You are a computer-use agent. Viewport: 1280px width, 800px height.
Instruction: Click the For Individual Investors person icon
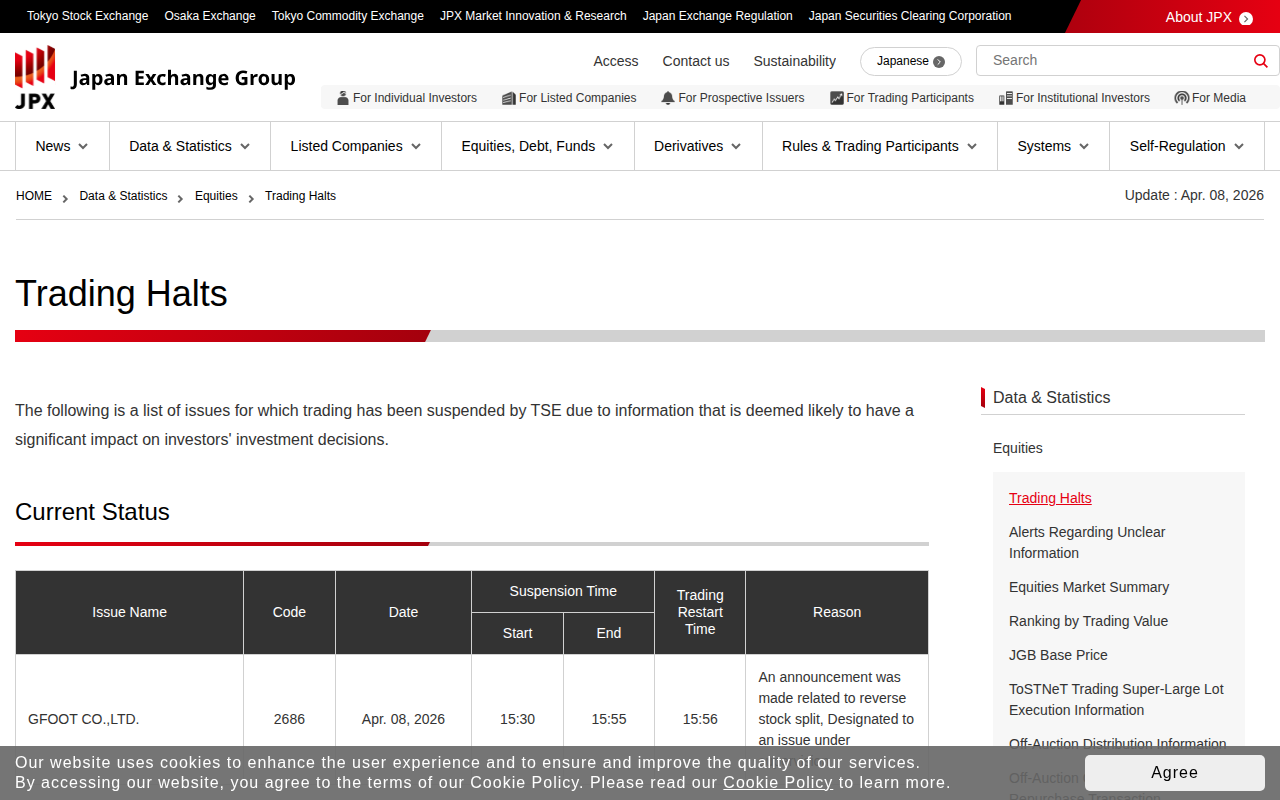[x=343, y=98]
